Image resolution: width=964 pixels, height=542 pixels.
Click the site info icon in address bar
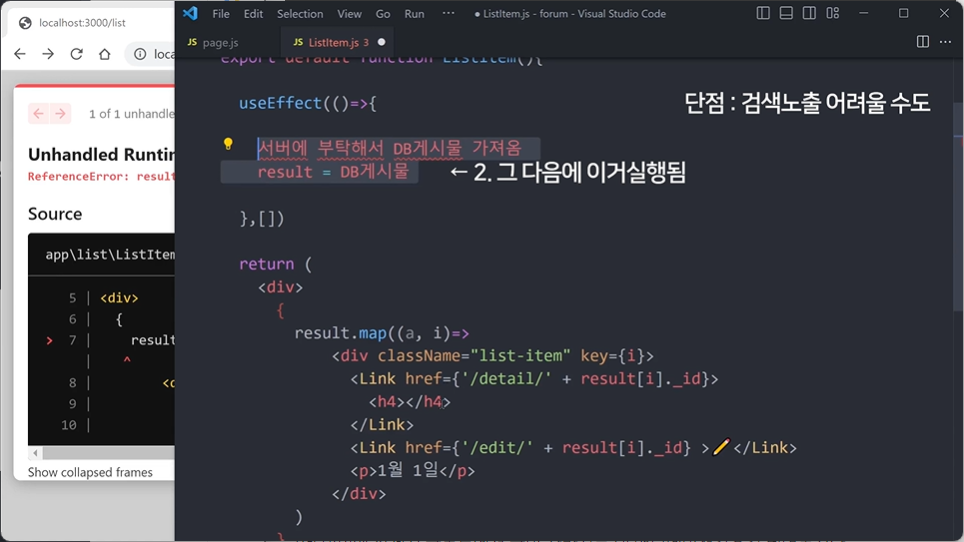[140, 54]
